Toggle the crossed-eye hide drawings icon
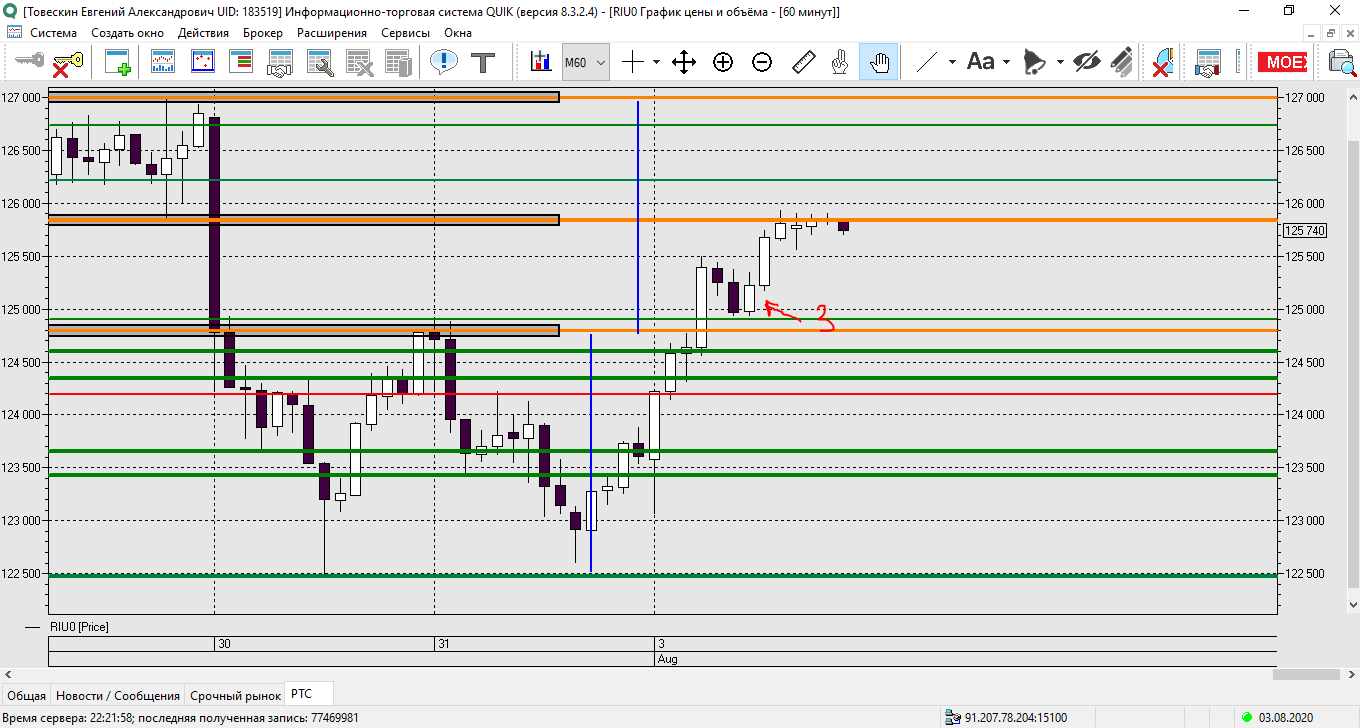Screen dimensions: 1360x728 click(1087, 63)
